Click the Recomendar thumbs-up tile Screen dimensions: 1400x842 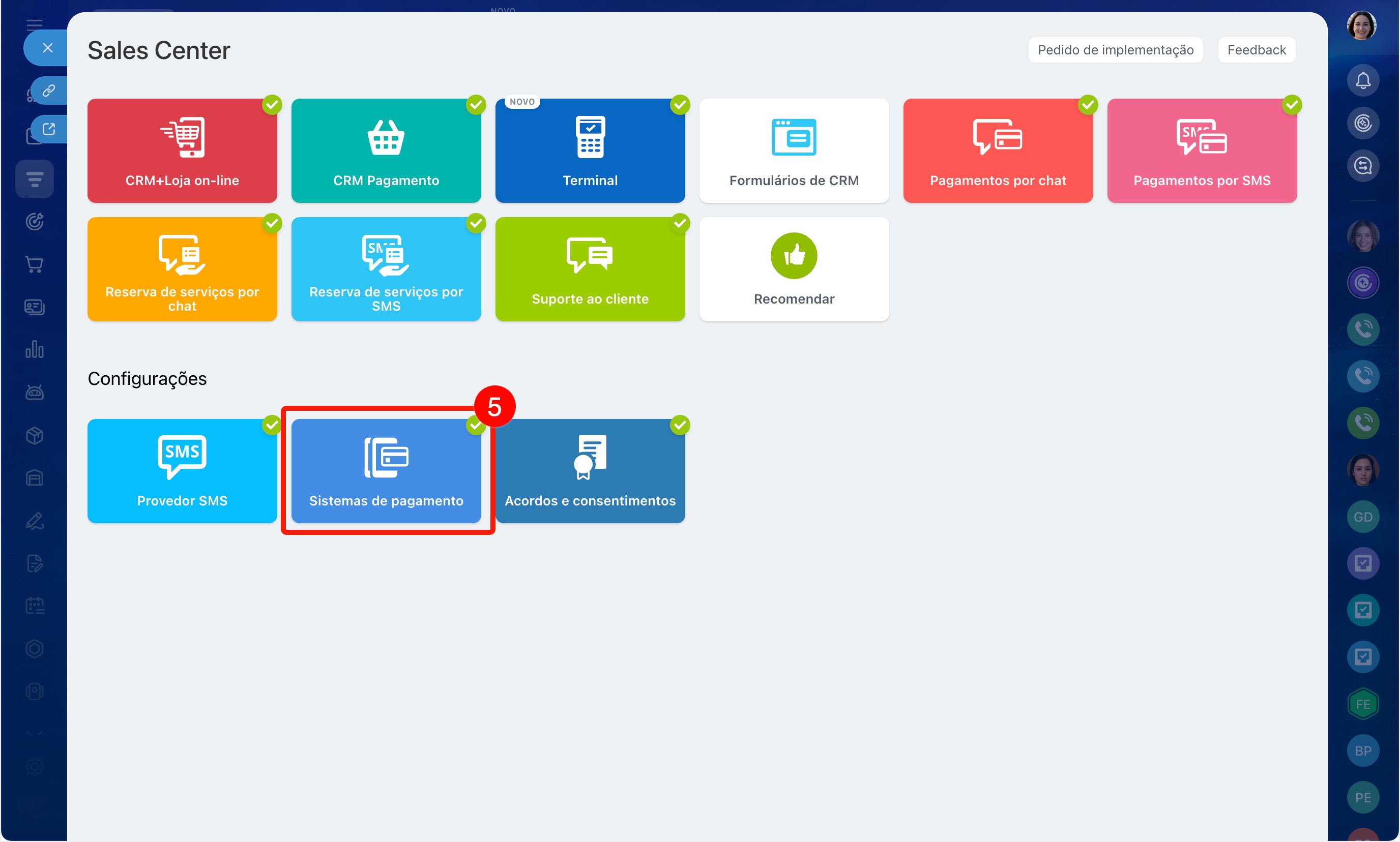tap(794, 269)
